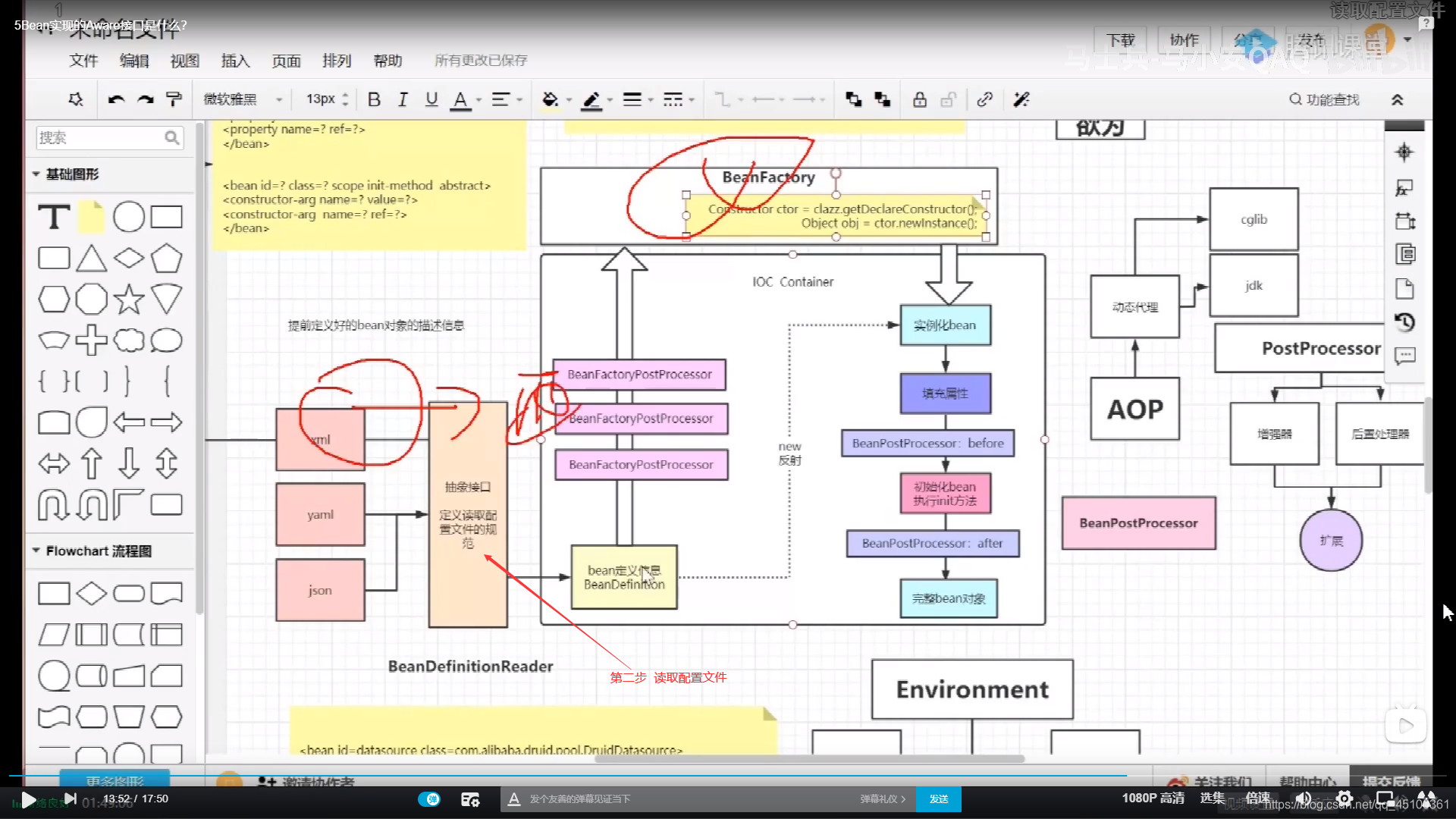Toggle italic text formatting
Viewport: 1456px width, 819px height.
pos(403,99)
